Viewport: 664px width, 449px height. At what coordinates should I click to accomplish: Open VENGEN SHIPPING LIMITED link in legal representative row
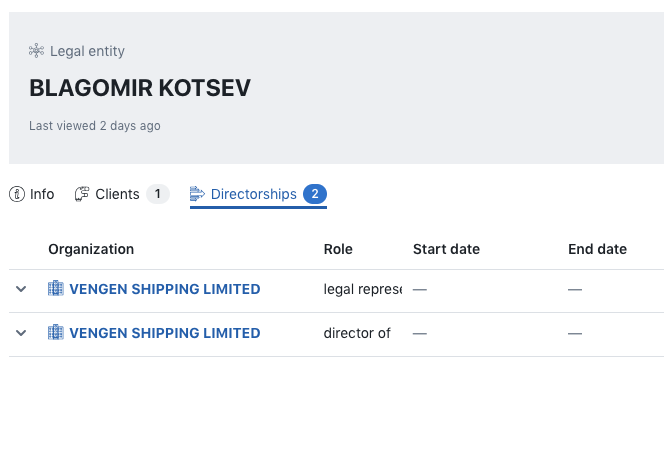click(164, 289)
